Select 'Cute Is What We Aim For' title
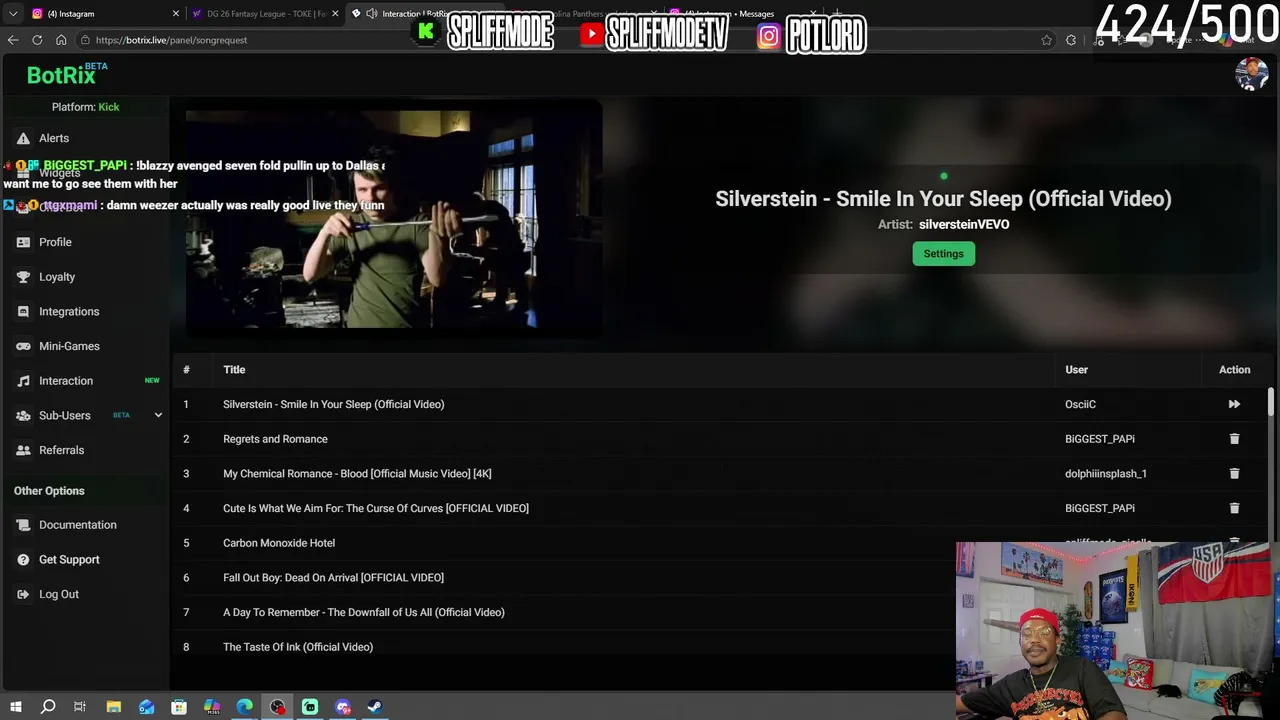Image resolution: width=1280 pixels, height=720 pixels. (376, 508)
